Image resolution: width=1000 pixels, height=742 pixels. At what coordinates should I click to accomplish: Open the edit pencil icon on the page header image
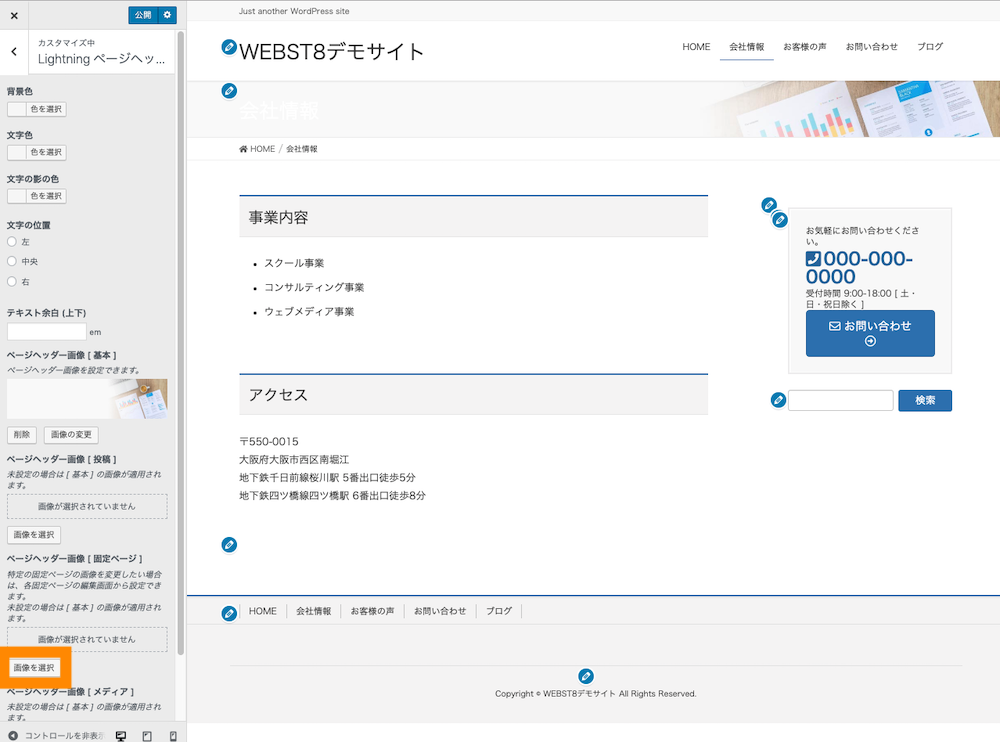coord(229,91)
